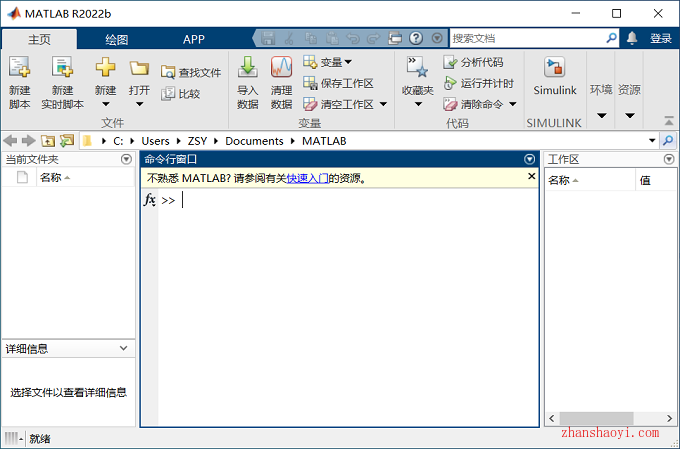The width and height of the screenshot is (680, 449).
Task: Open the help question mark icon
Action: (x=415, y=38)
